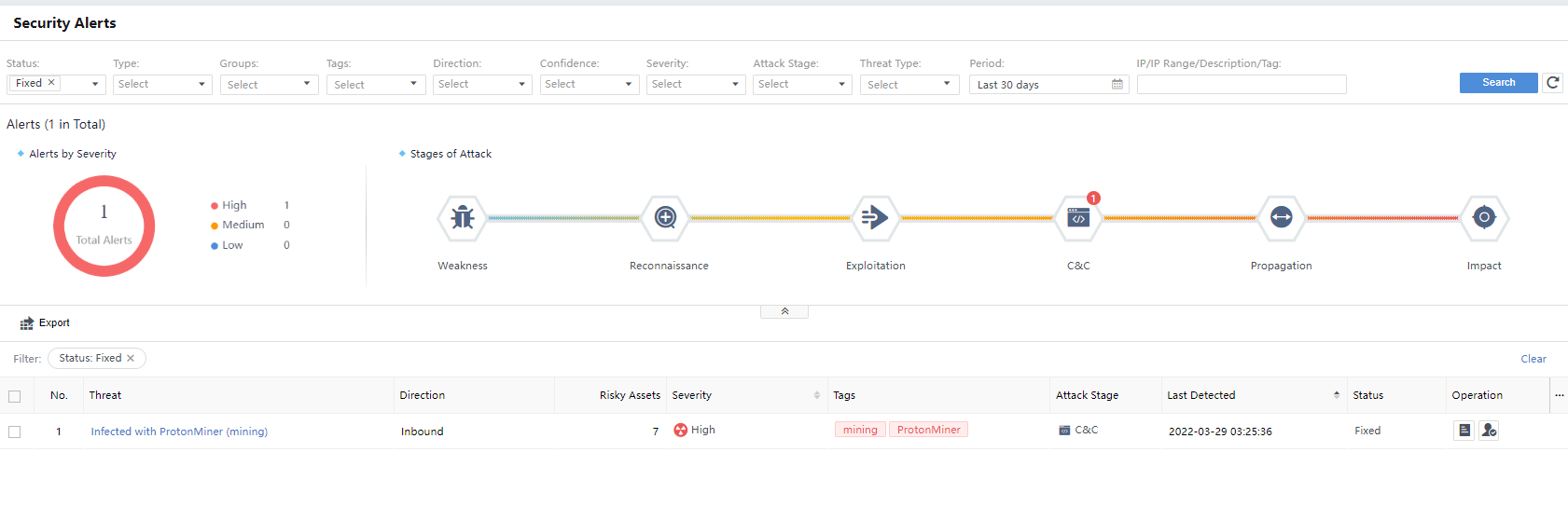1568x507 pixels.
Task: Click the Exploitation stage arrow icon
Action: (875, 218)
